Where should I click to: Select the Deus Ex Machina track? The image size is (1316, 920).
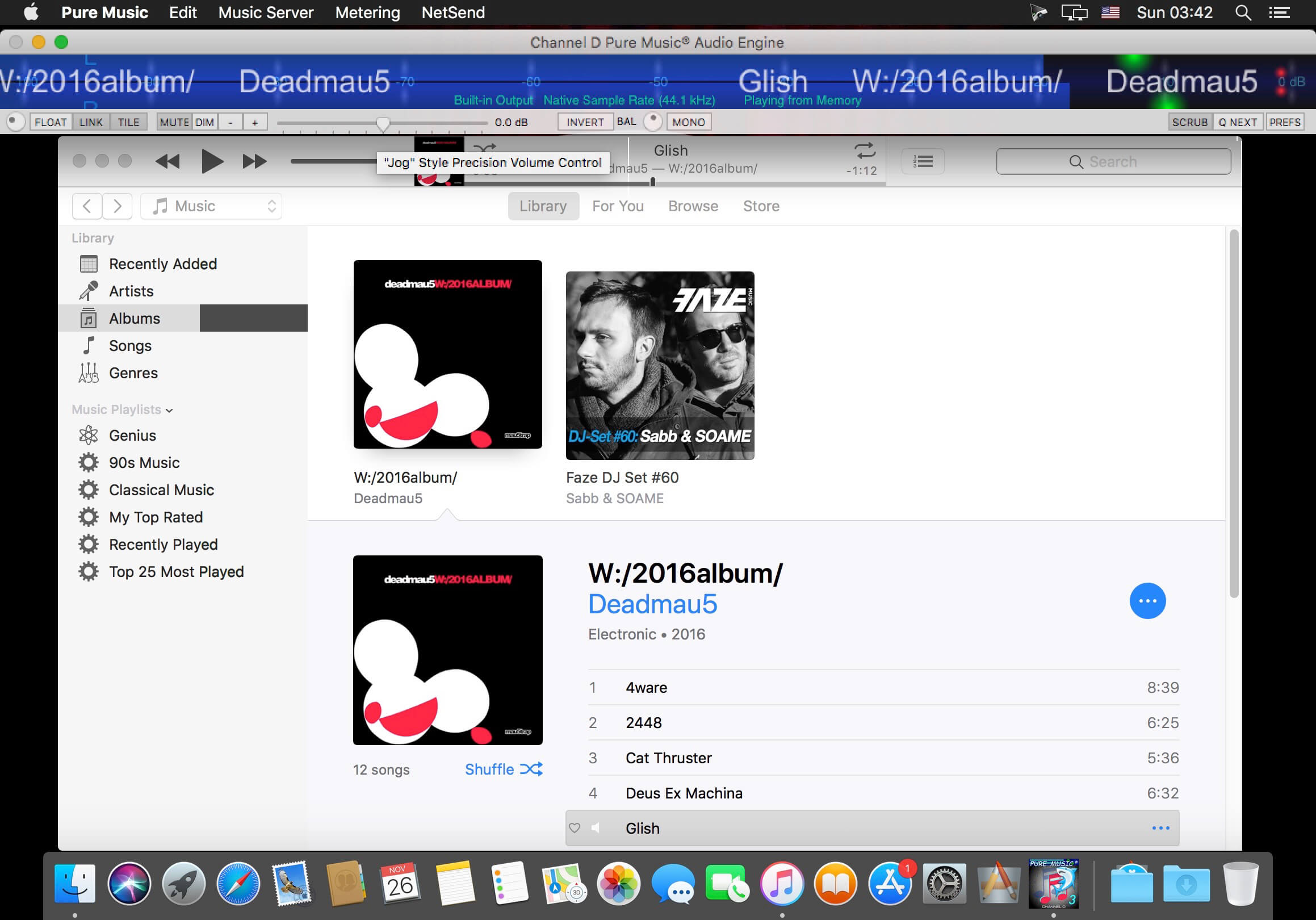pos(883,793)
